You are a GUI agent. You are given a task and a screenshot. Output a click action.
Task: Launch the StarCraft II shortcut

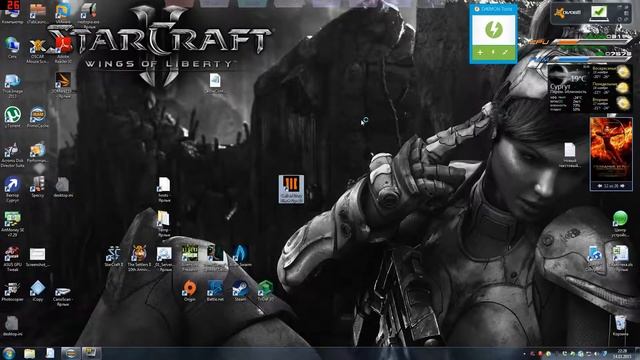(x=113, y=256)
